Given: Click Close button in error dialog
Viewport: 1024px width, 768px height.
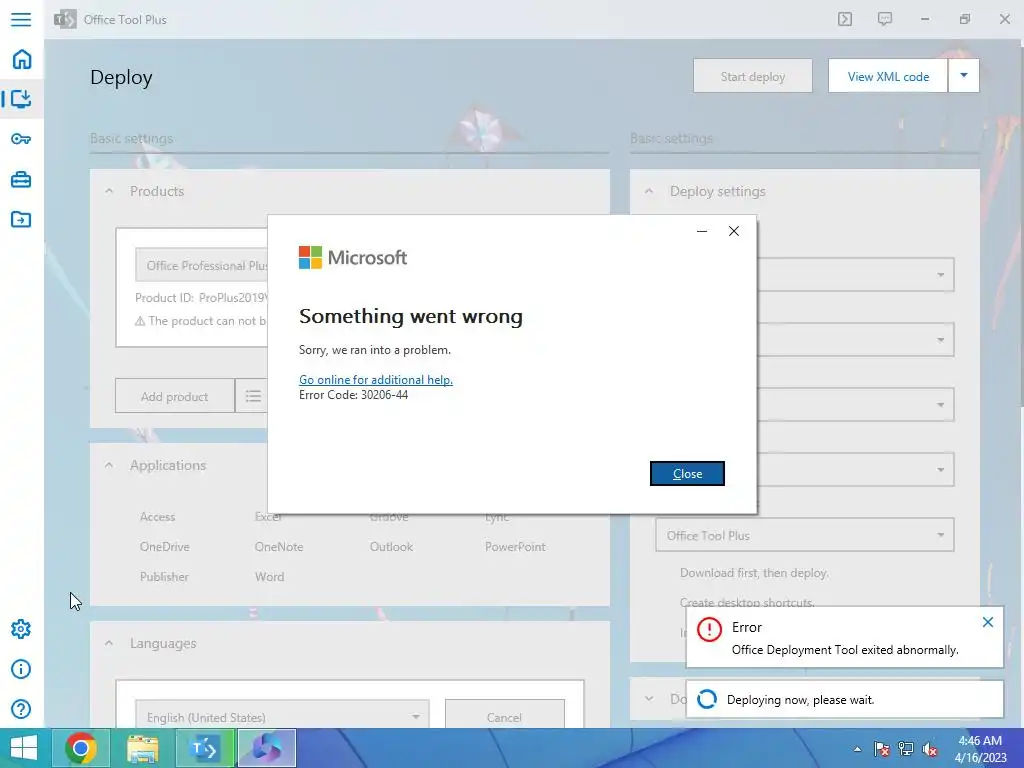Looking at the screenshot, I should coord(687,473).
